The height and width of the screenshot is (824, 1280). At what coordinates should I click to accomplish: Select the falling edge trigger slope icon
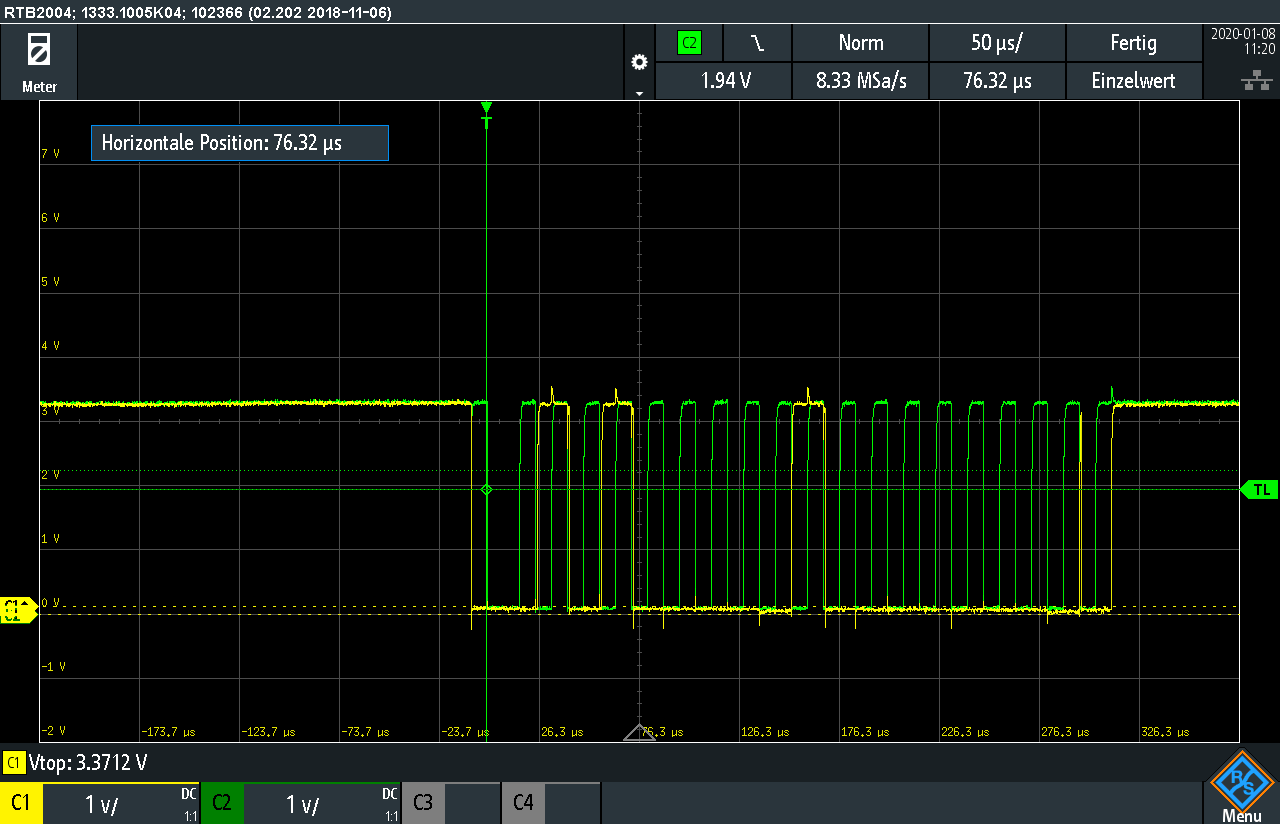click(x=758, y=43)
